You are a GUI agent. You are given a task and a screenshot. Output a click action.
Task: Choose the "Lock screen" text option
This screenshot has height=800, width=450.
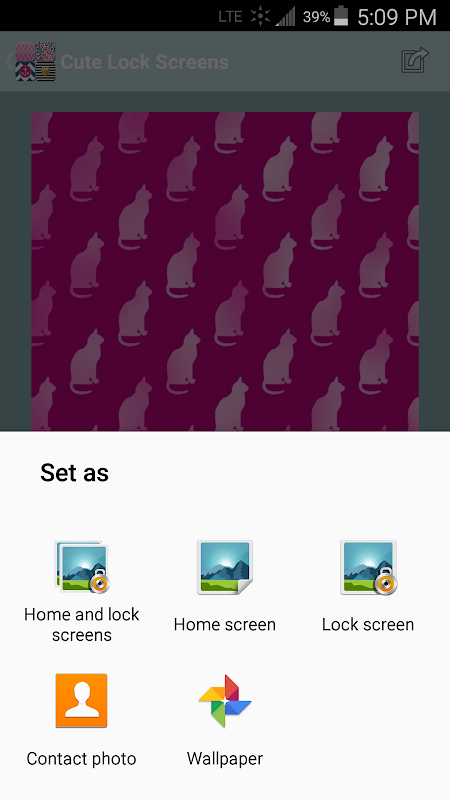(x=368, y=624)
